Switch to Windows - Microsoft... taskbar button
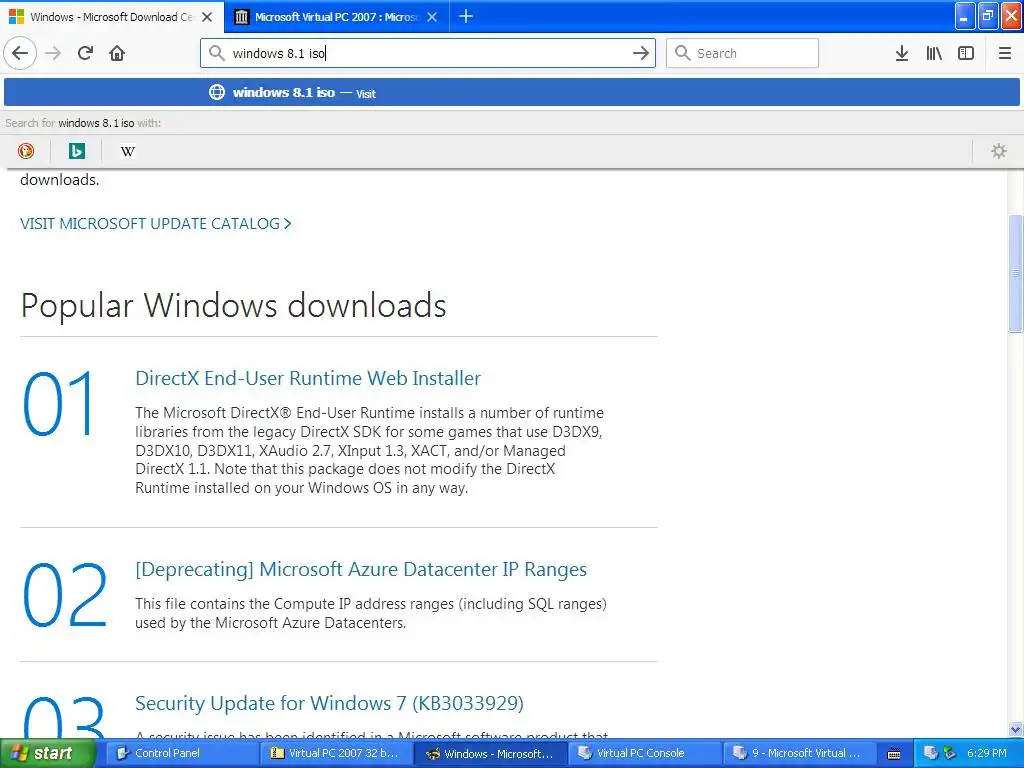 491,753
